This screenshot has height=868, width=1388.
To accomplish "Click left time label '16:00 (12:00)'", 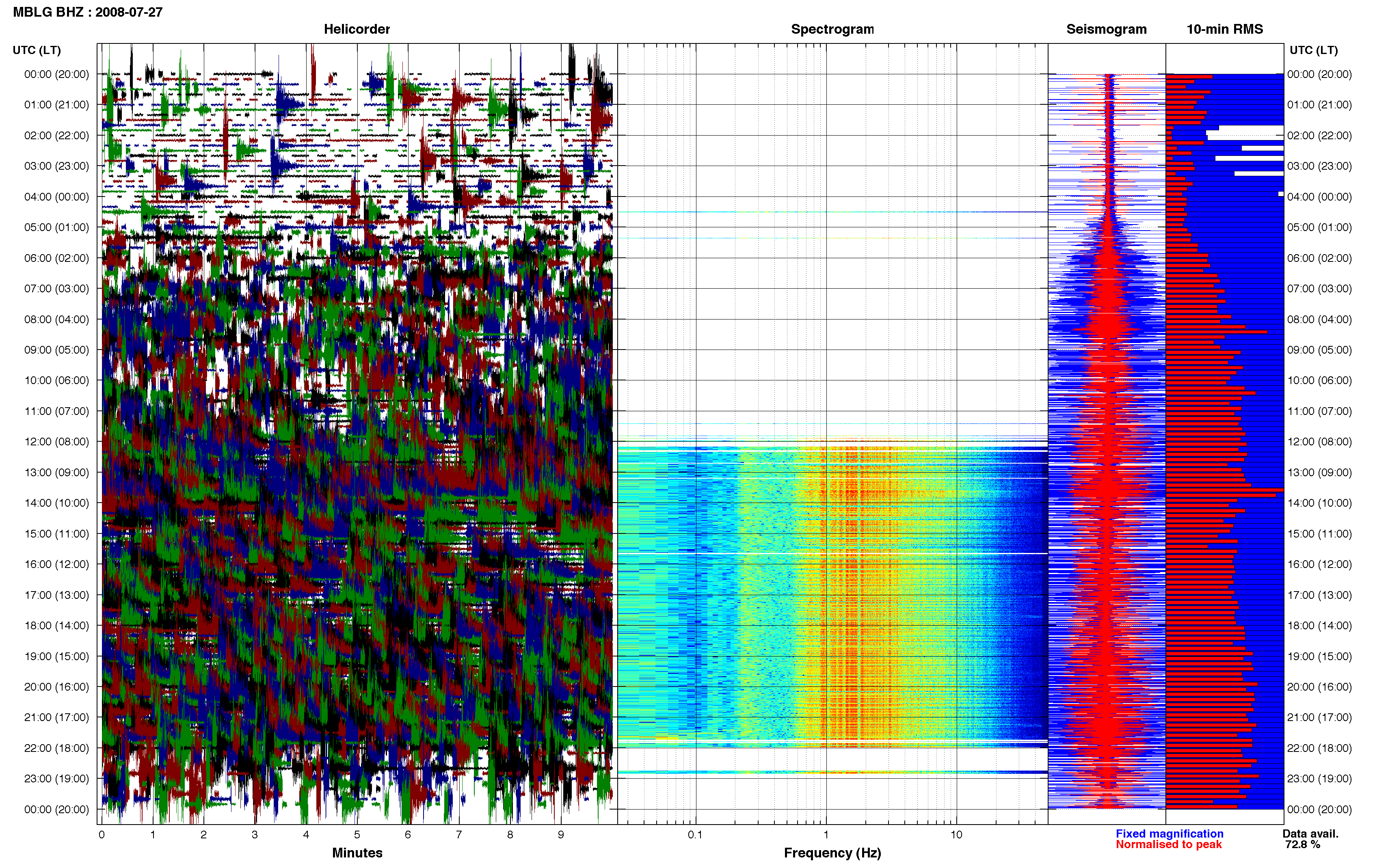I will (x=57, y=564).
